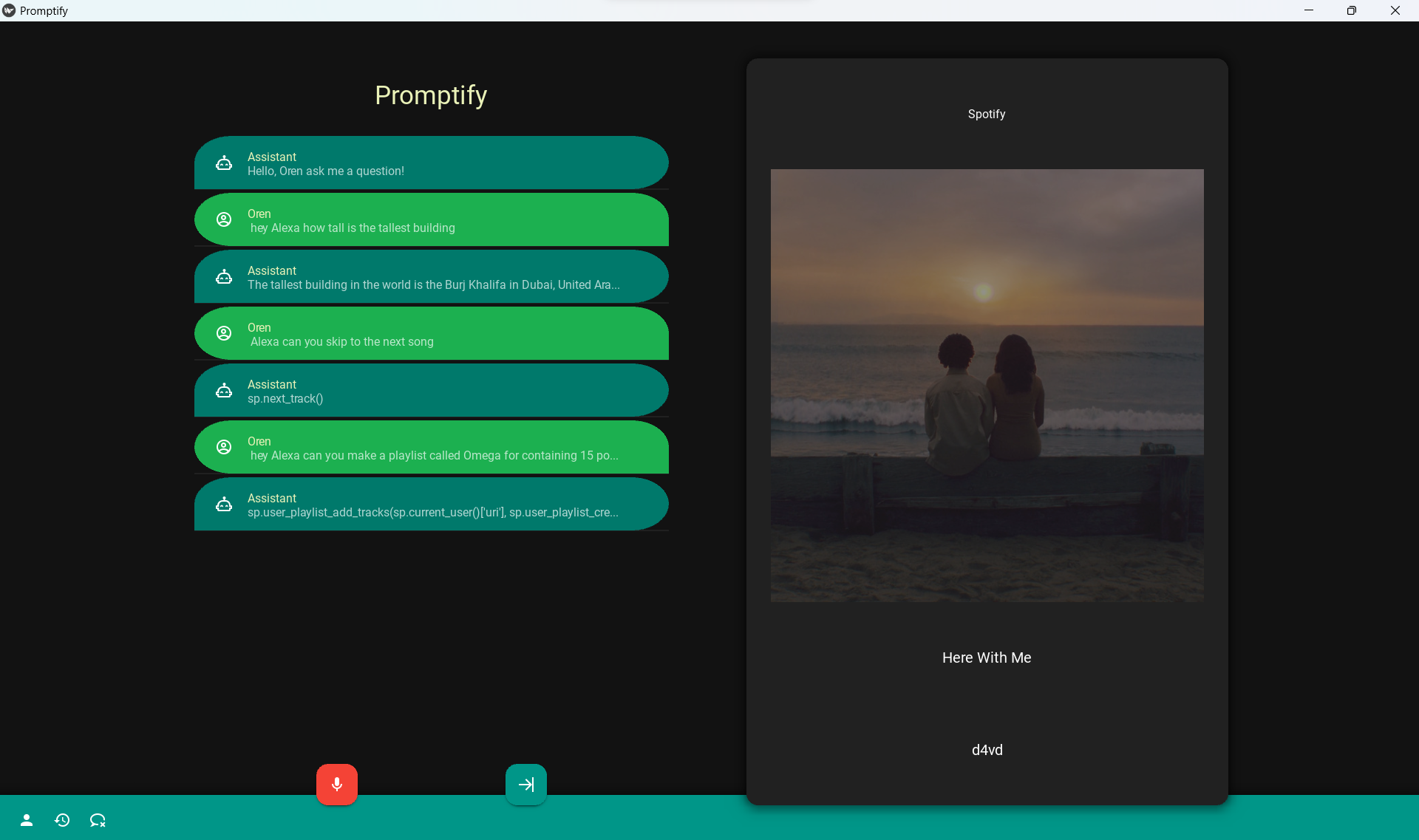1419x840 pixels.
Task: Open the user profile icon in bottom bar
Action: 27,820
